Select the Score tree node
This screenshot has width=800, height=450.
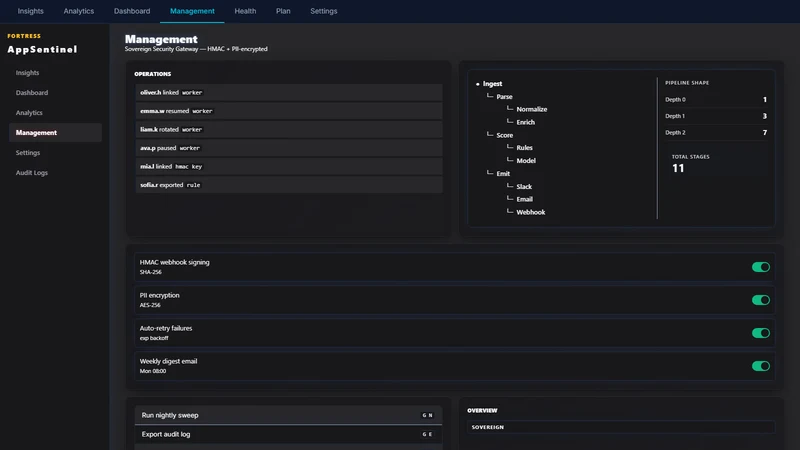click(x=505, y=135)
